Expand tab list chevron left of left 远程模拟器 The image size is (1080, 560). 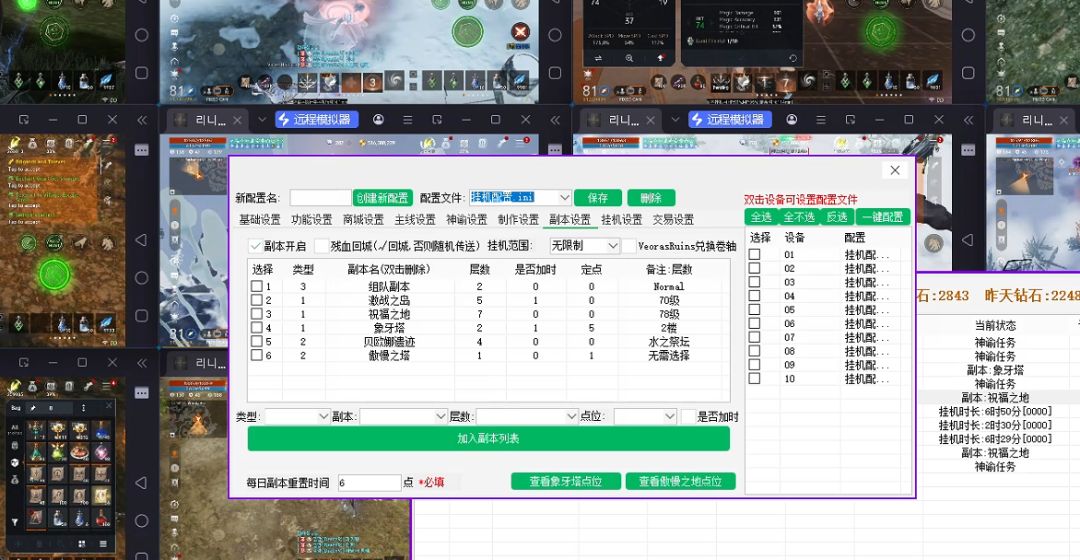[262, 120]
